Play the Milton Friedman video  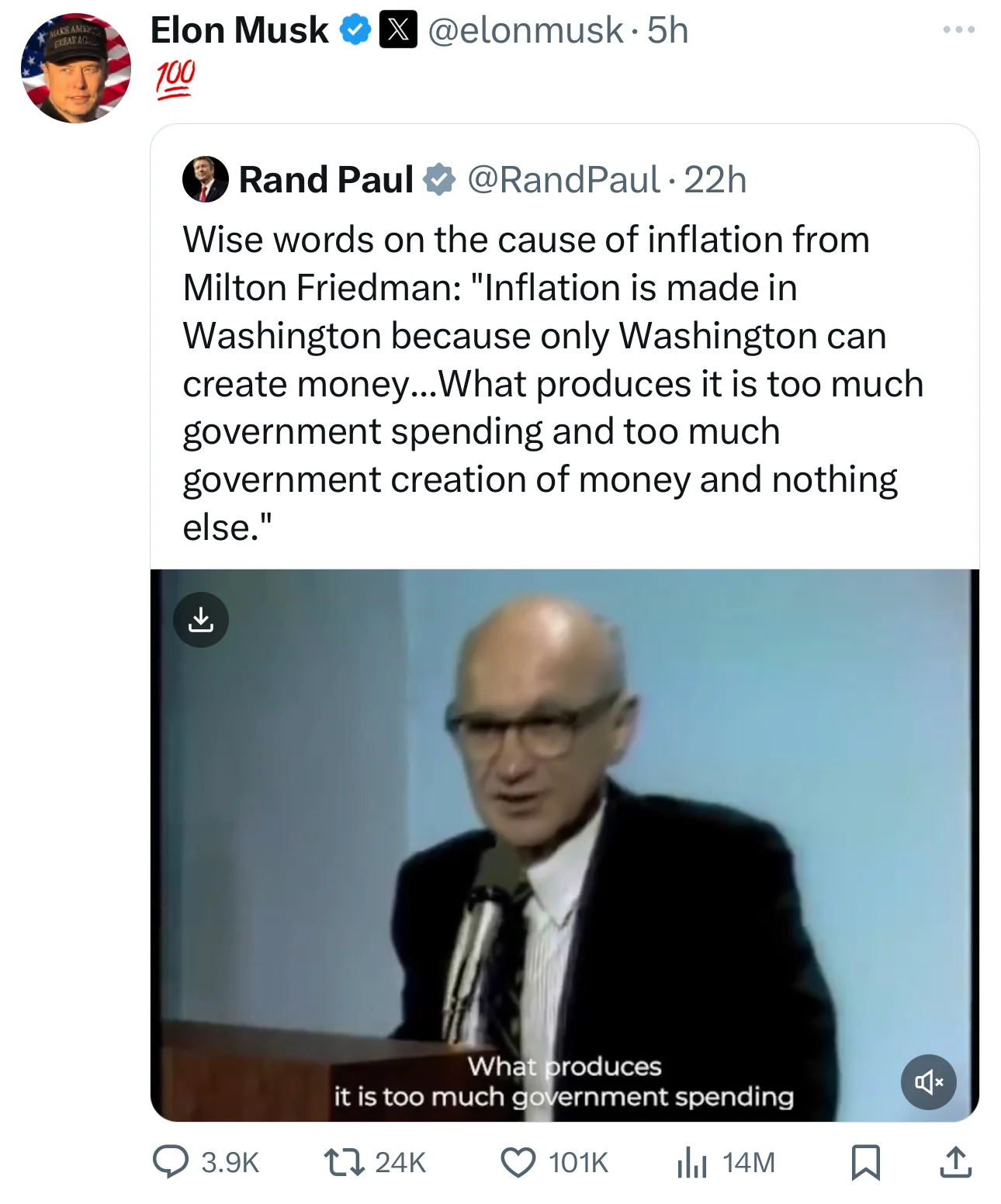pos(564,846)
